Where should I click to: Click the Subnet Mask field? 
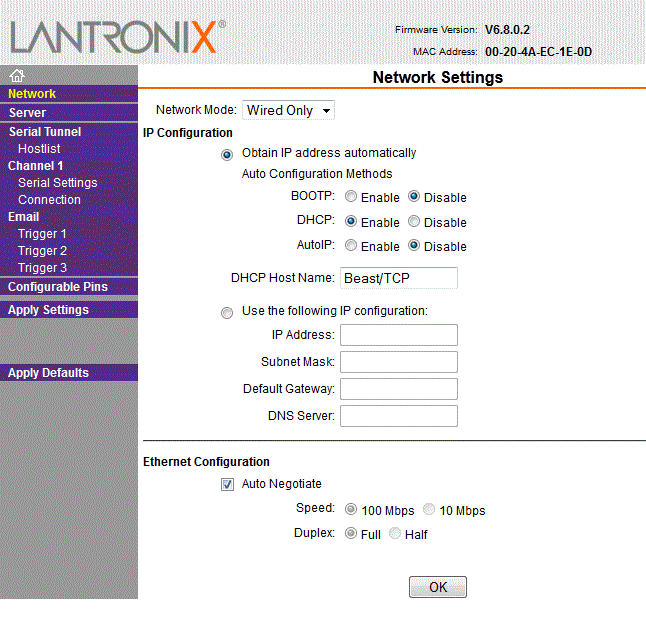(x=399, y=362)
